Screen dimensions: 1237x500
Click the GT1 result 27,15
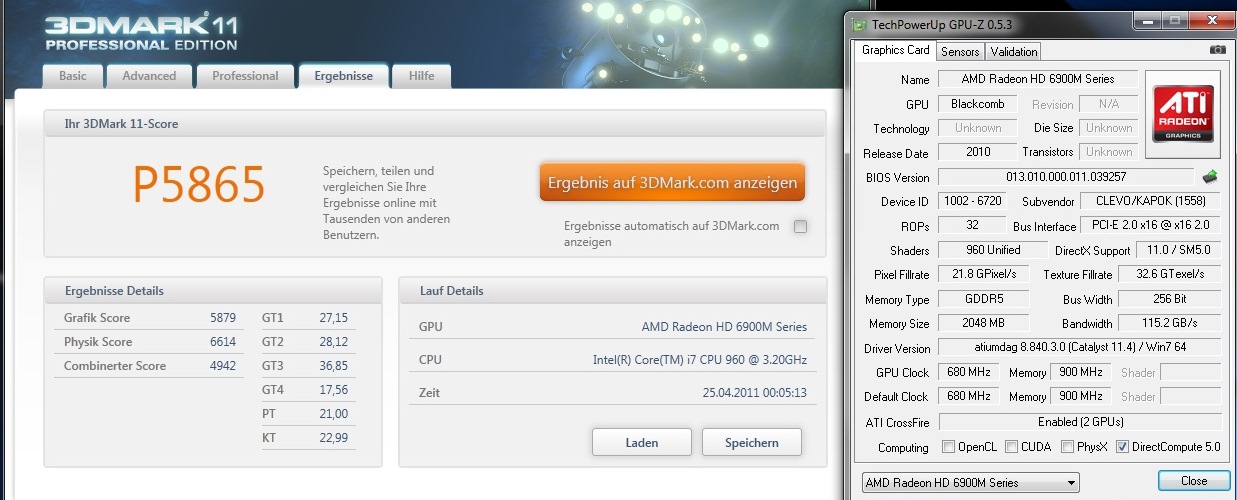334,318
